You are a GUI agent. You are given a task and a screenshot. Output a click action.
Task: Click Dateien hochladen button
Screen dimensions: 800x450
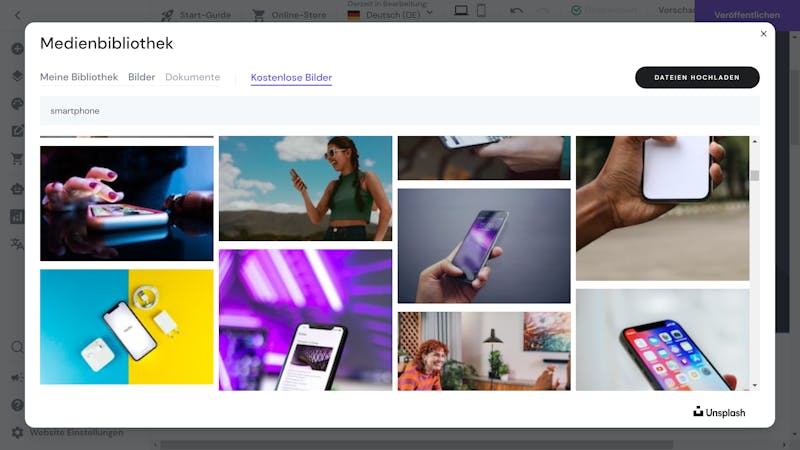(x=697, y=78)
